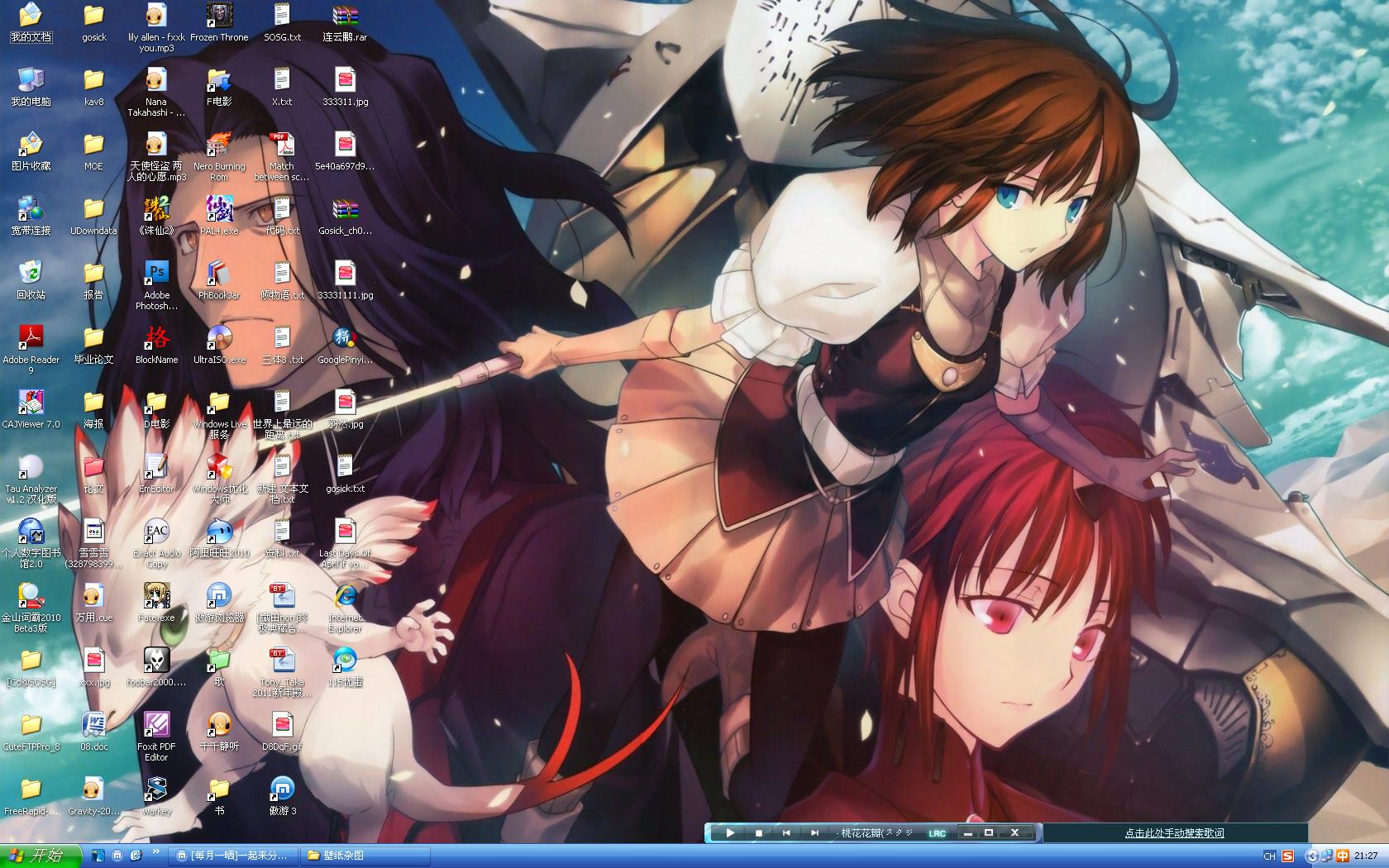Screen dimensions: 1389x868
Task: Select the gosick folder
Action: (93, 21)
